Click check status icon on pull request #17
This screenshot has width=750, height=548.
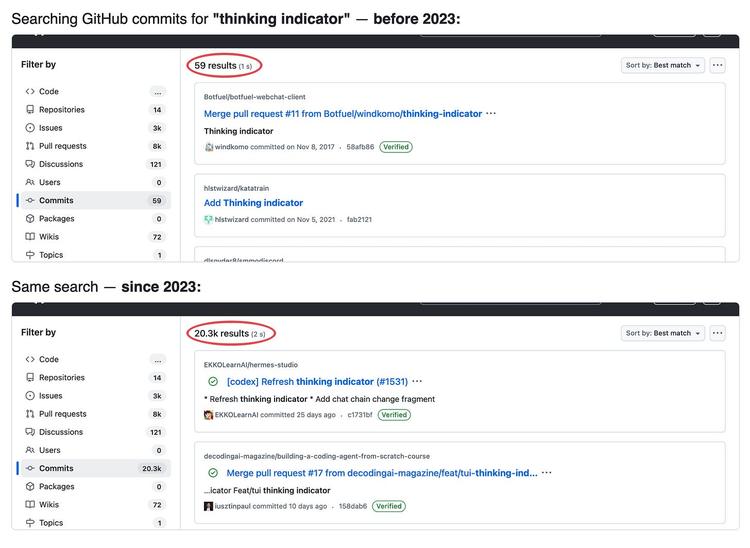point(213,473)
